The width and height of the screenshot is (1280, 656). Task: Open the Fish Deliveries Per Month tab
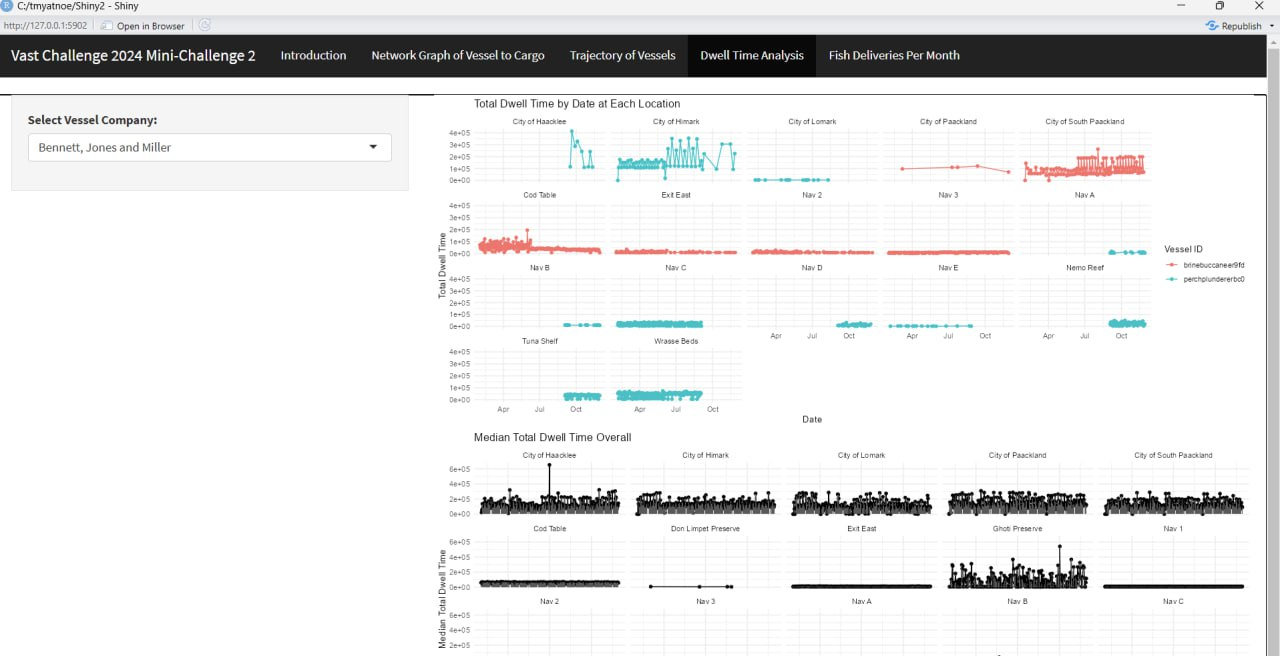(893, 55)
